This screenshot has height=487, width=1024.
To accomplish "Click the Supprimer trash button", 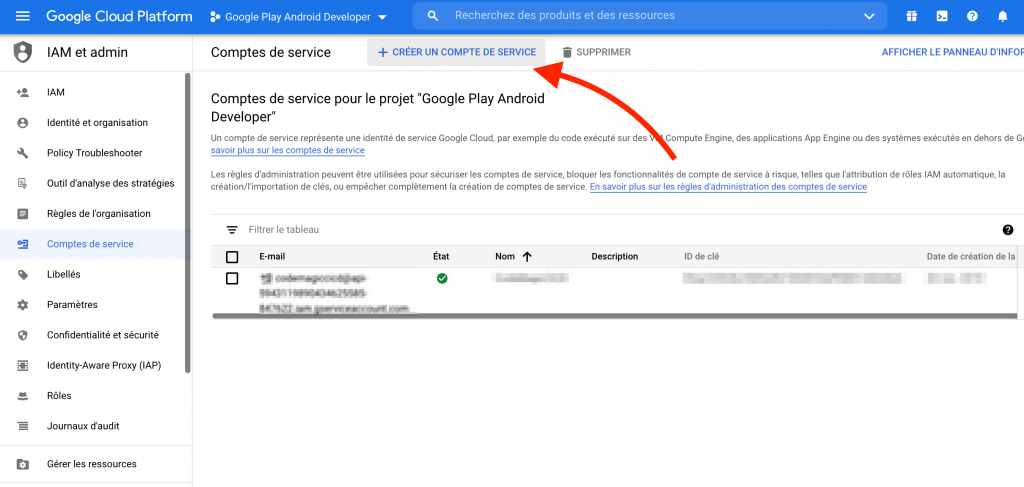I will coord(596,52).
